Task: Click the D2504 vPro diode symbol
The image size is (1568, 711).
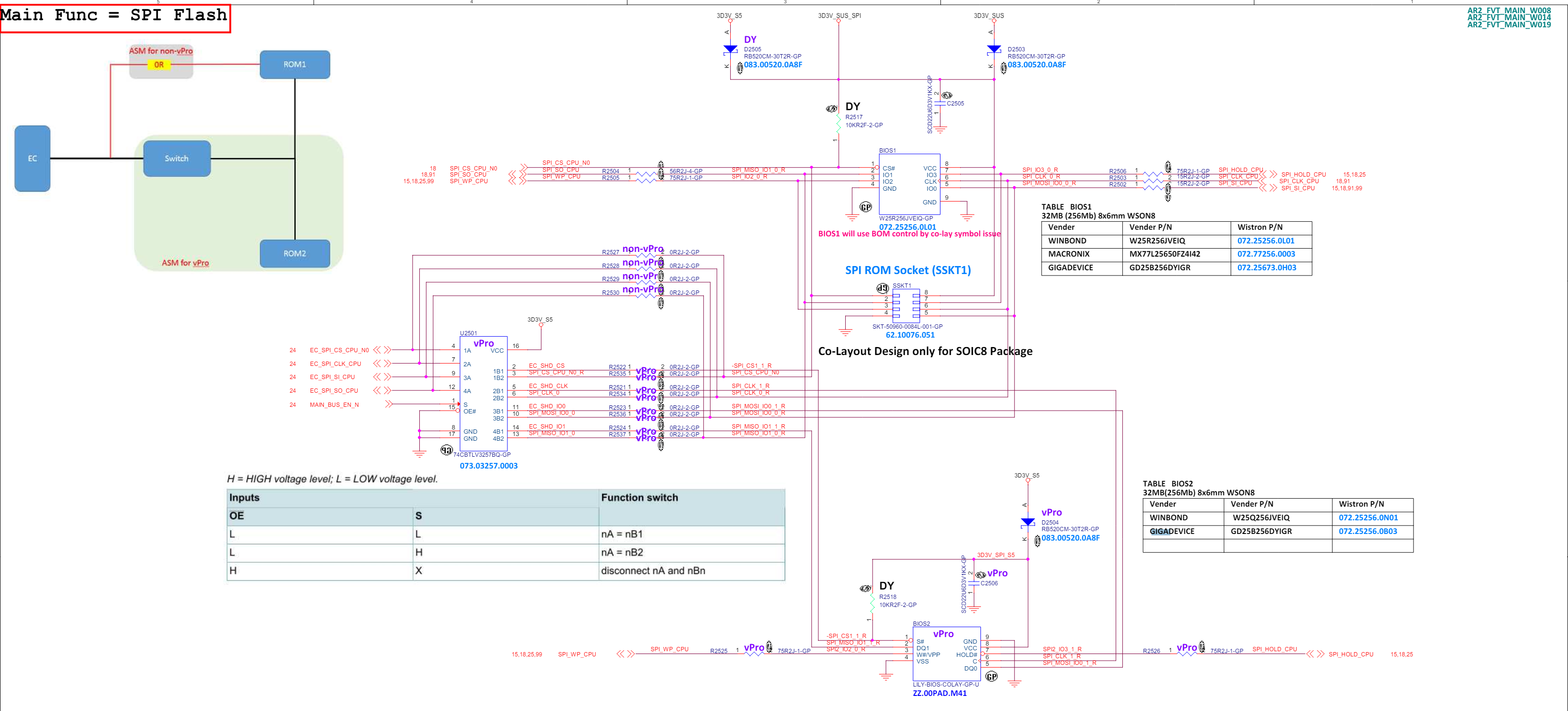Action: [1028, 522]
